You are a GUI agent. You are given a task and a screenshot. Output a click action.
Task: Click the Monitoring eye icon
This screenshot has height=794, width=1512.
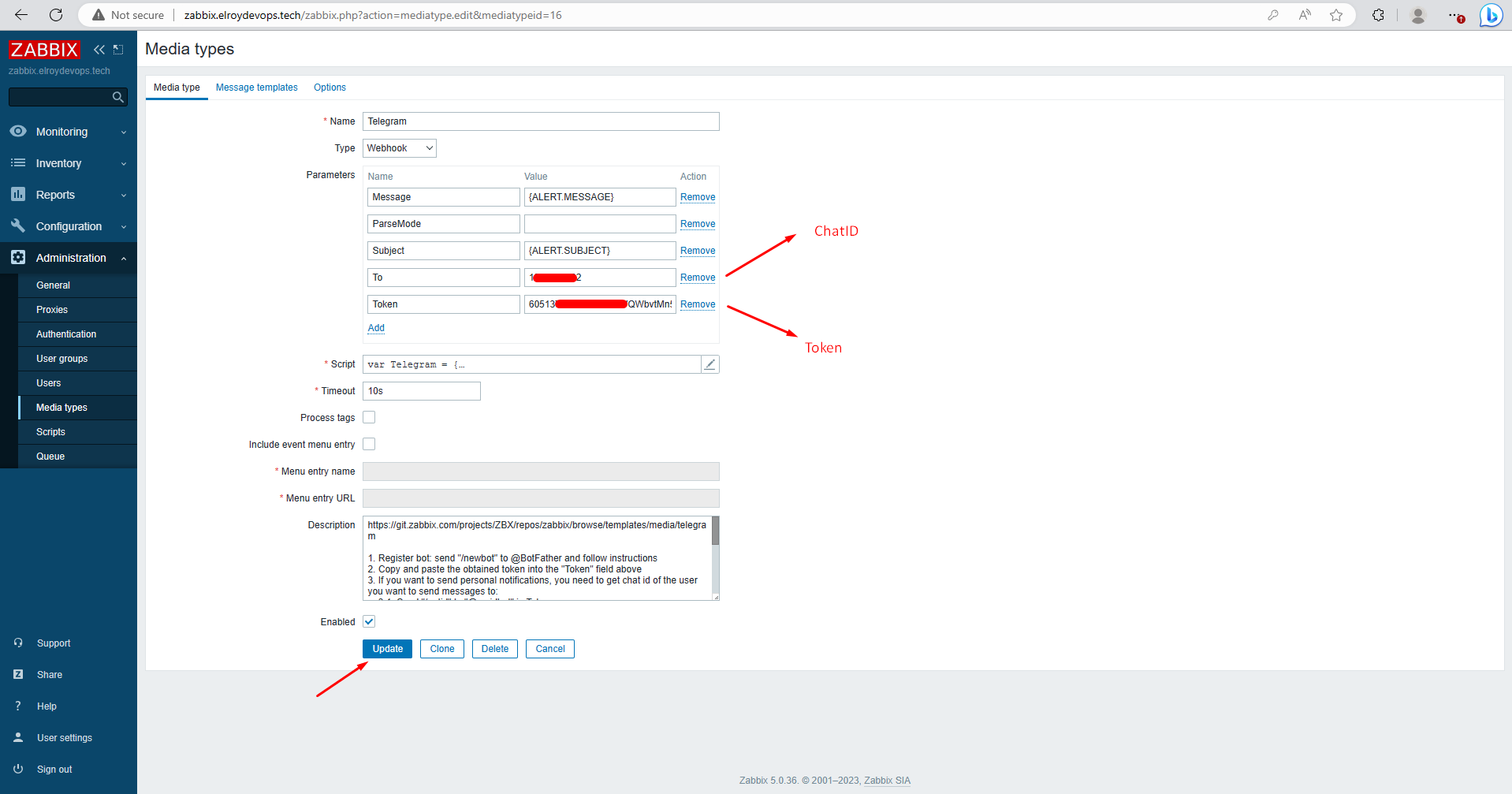click(x=18, y=131)
